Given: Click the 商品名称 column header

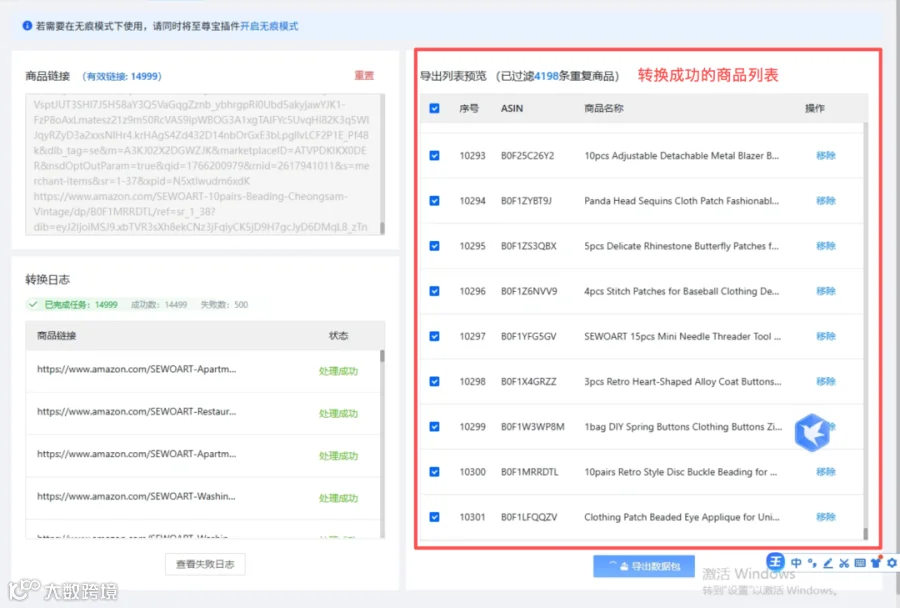Looking at the screenshot, I should 604,108.
